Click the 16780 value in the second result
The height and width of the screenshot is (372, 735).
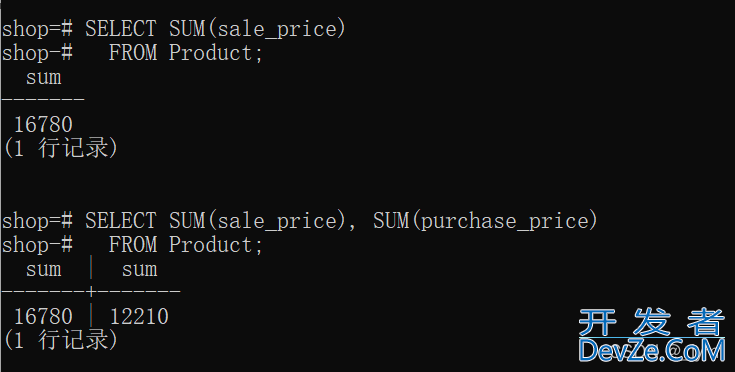[44, 317]
